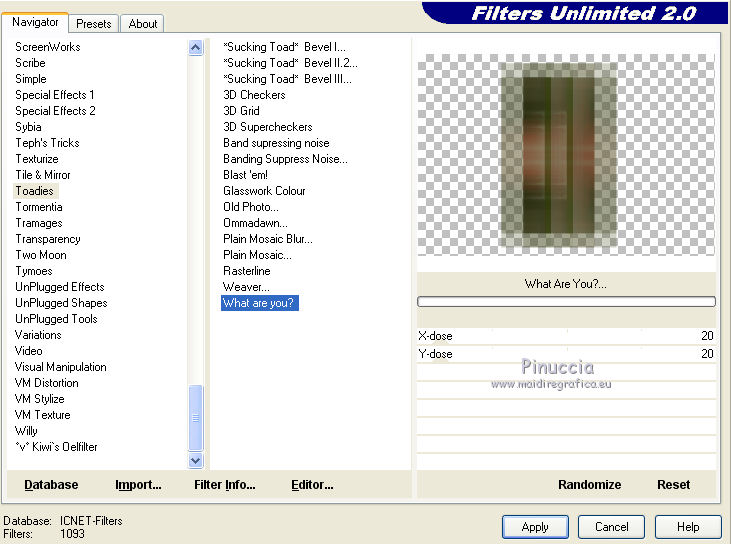Select the Toadies category

(34, 191)
